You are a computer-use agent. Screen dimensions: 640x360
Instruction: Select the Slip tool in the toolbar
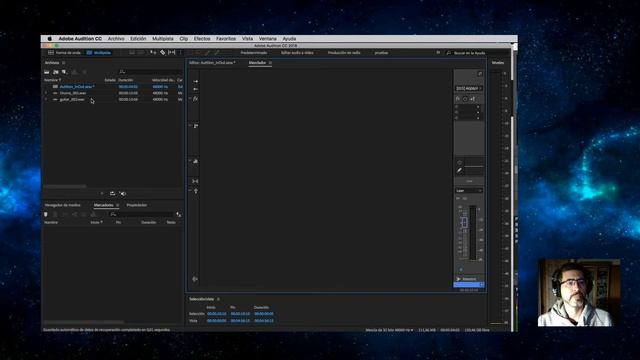click(x=172, y=53)
